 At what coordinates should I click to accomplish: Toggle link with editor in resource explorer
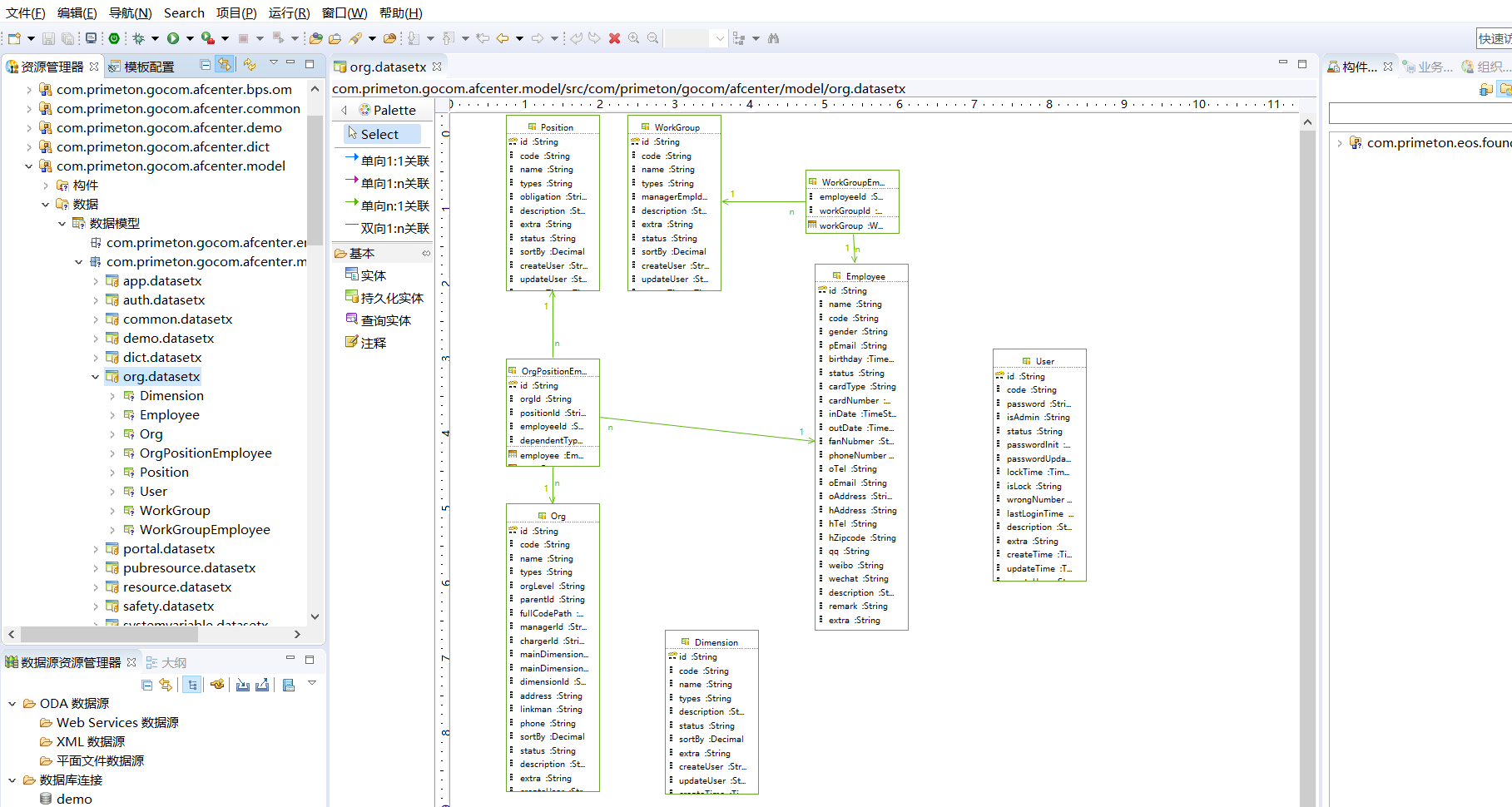[x=225, y=65]
